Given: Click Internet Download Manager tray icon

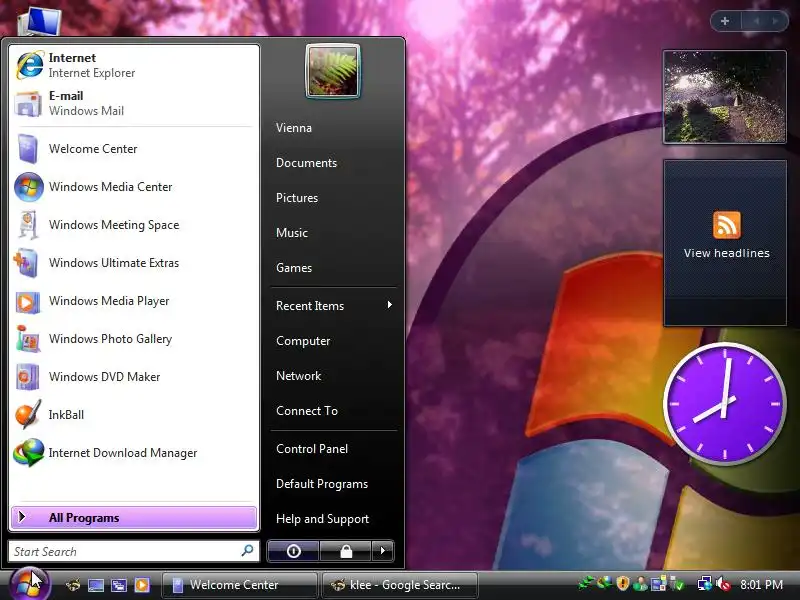Looking at the screenshot, I should pos(605,583).
